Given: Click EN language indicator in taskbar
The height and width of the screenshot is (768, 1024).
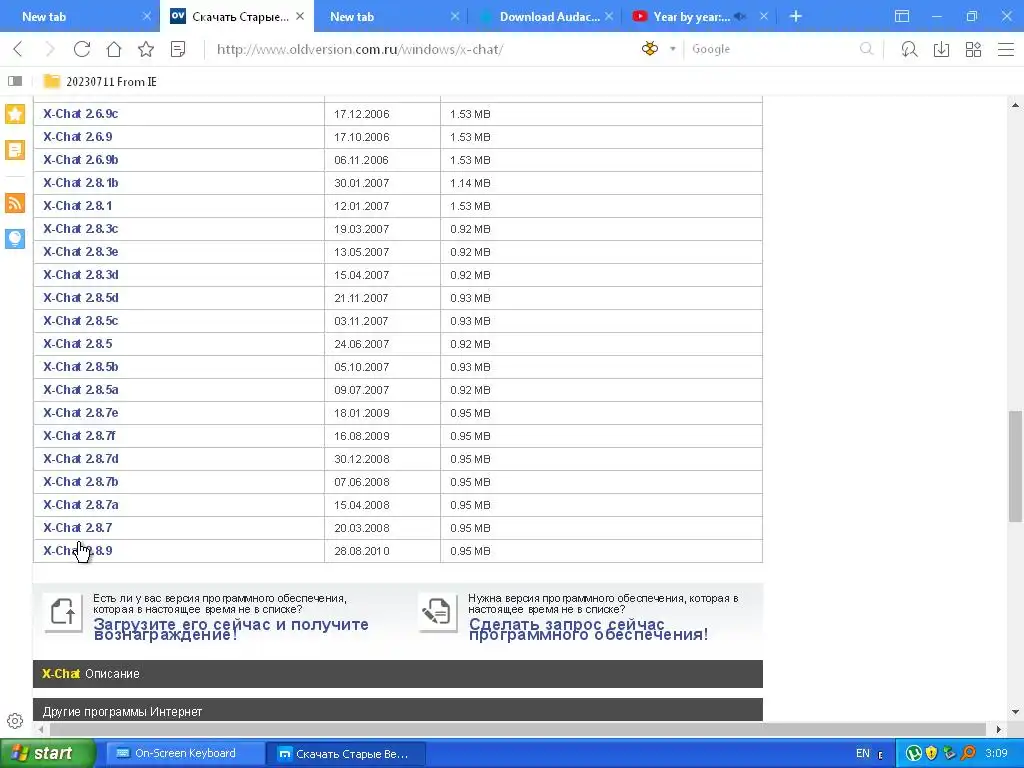Looking at the screenshot, I should pos(863,753).
